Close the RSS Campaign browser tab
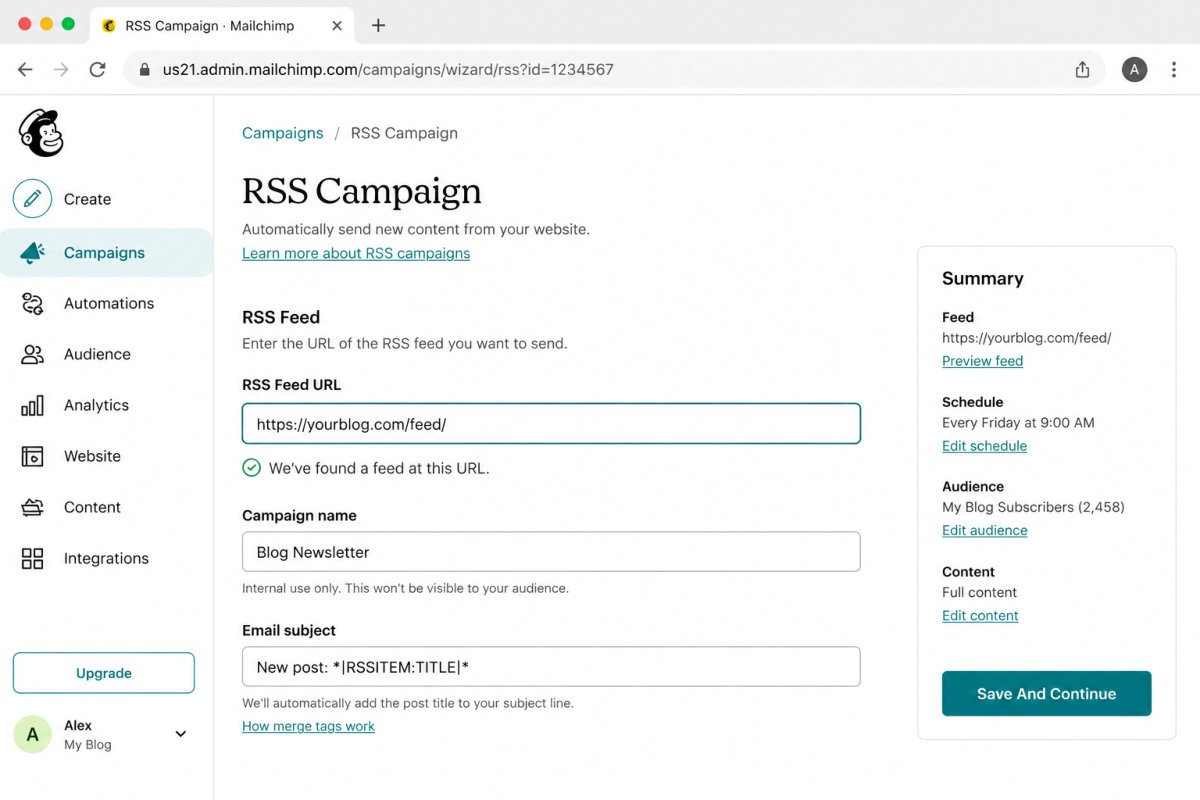 [x=337, y=26]
